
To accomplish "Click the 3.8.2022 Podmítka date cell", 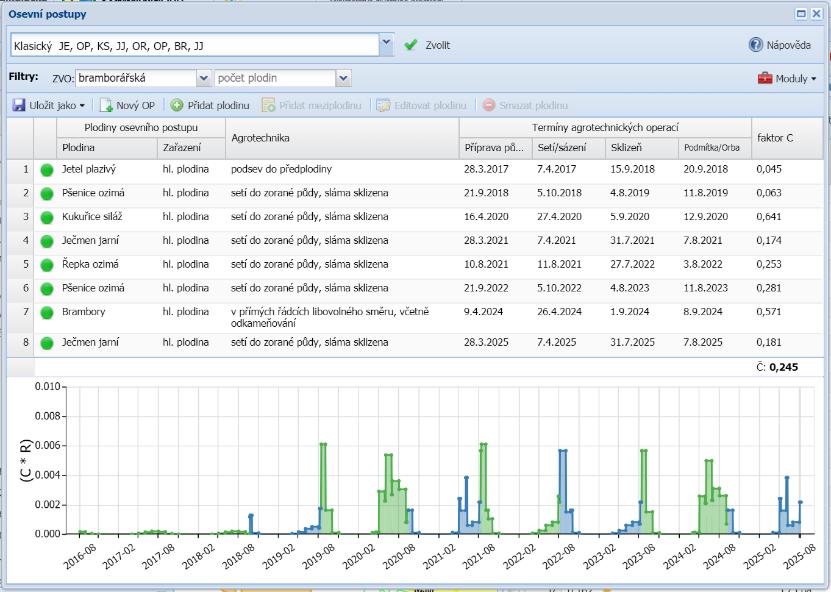I will pyautogui.click(x=703, y=264).
